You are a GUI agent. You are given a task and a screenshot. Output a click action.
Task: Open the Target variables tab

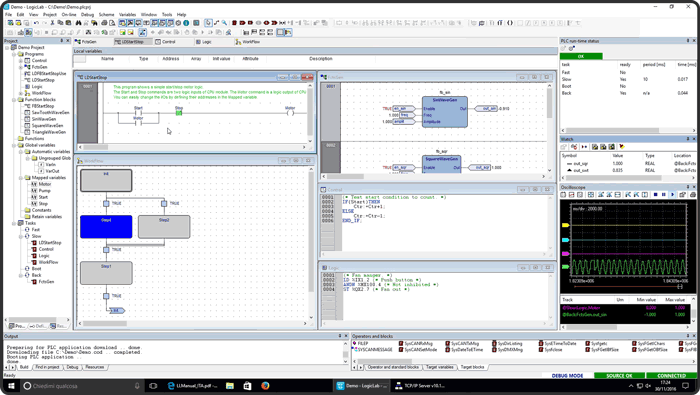tap(439, 367)
